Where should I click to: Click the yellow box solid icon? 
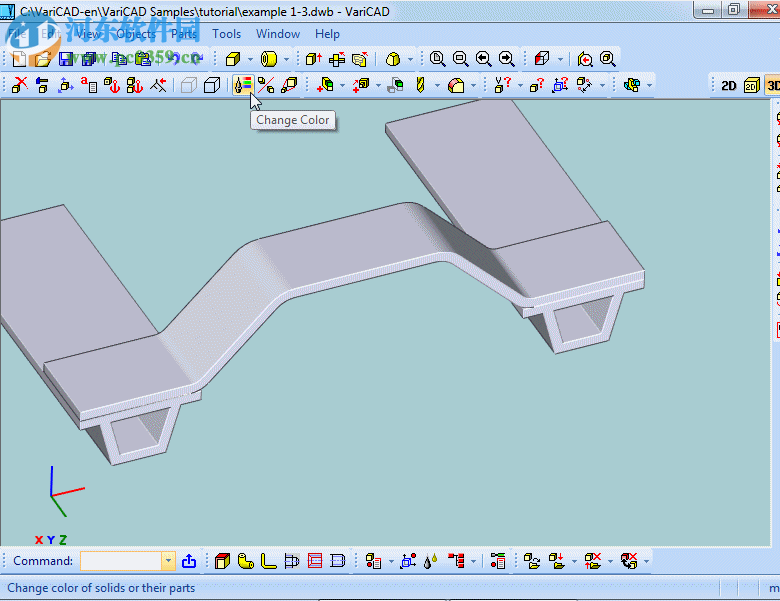click(x=232, y=59)
